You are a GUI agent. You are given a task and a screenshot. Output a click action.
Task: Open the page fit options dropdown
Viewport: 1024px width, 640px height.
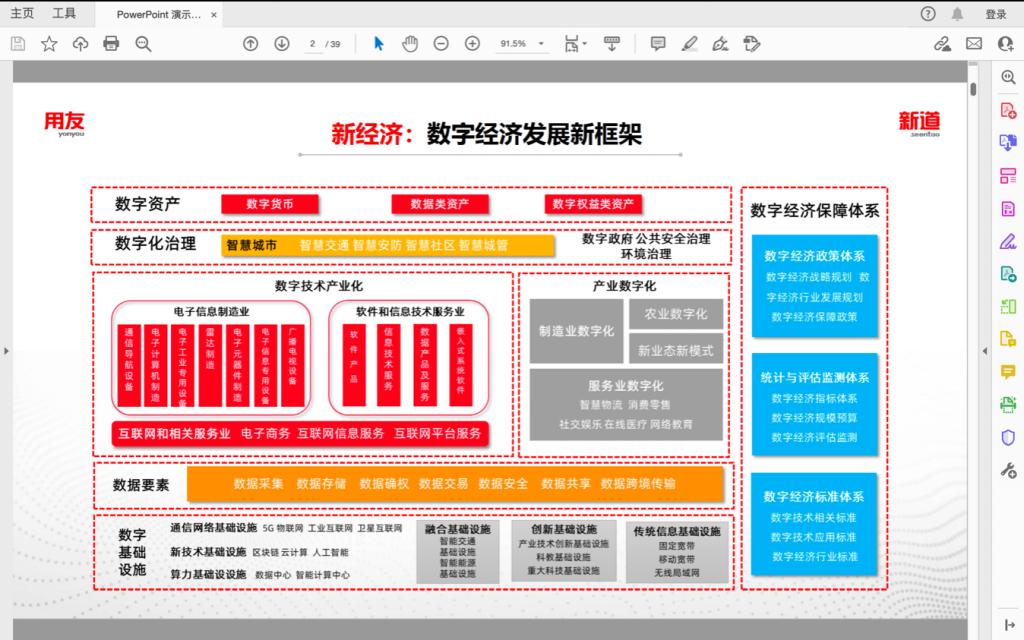pyautogui.click(x=572, y=43)
